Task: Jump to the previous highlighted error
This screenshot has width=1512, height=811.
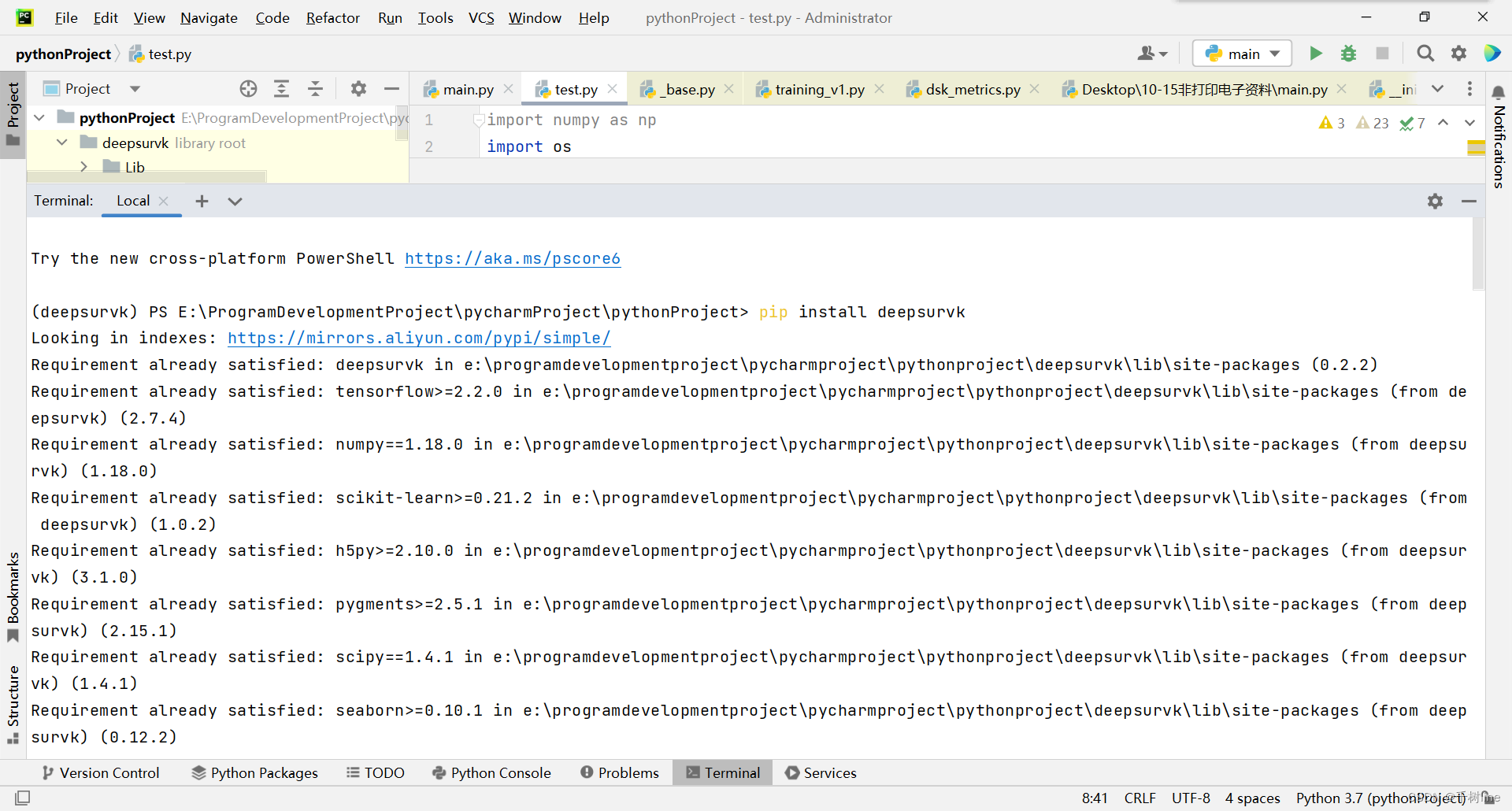Action: 1443,123
